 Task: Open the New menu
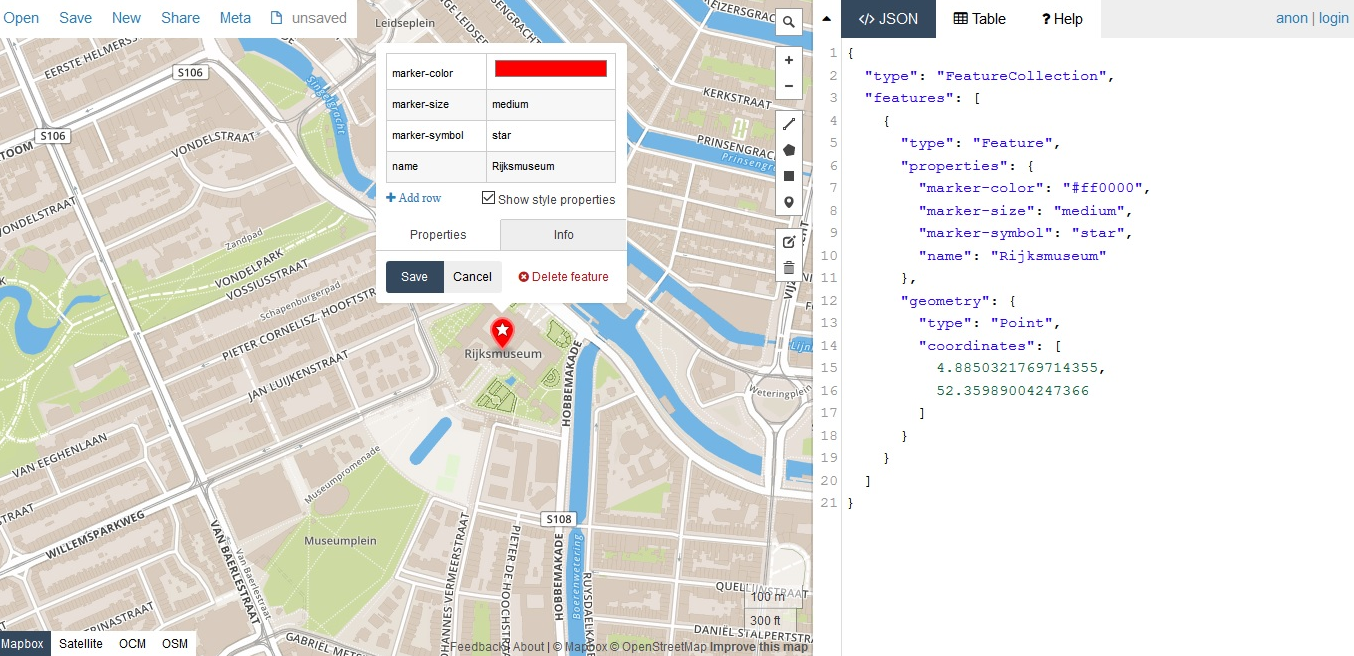[126, 18]
